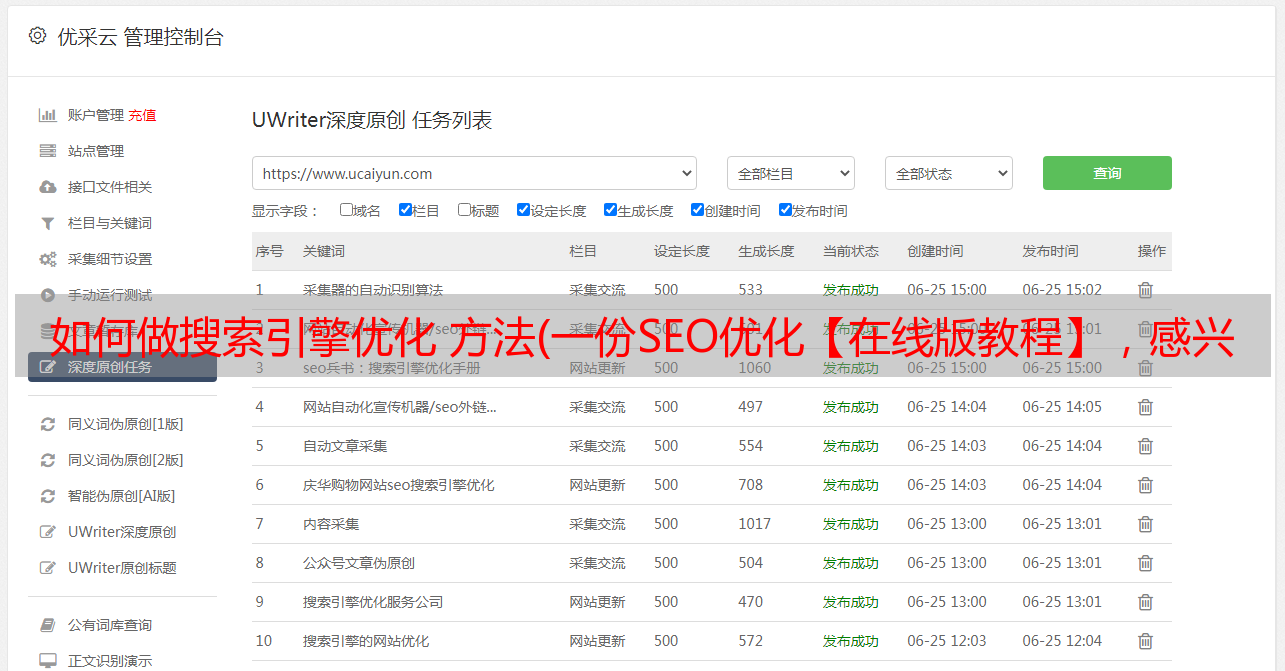Open the 全部状态 dropdown
Screen dimensions: 1285x671
pyautogui.click(x=949, y=173)
